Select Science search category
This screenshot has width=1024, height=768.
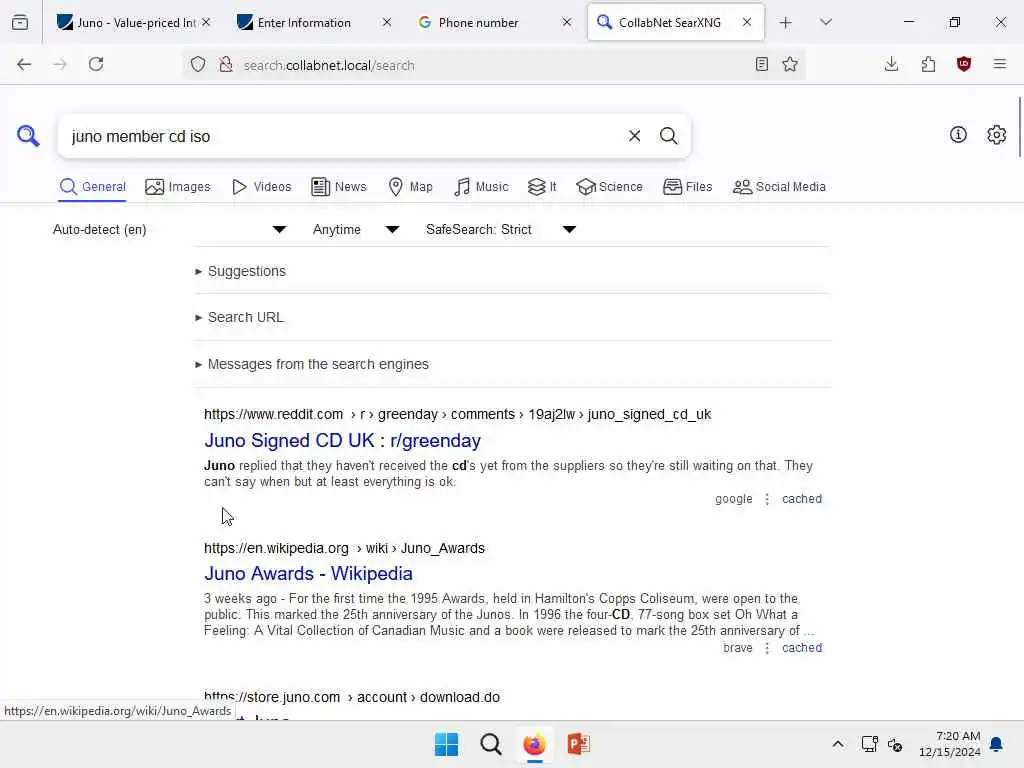tap(609, 187)
